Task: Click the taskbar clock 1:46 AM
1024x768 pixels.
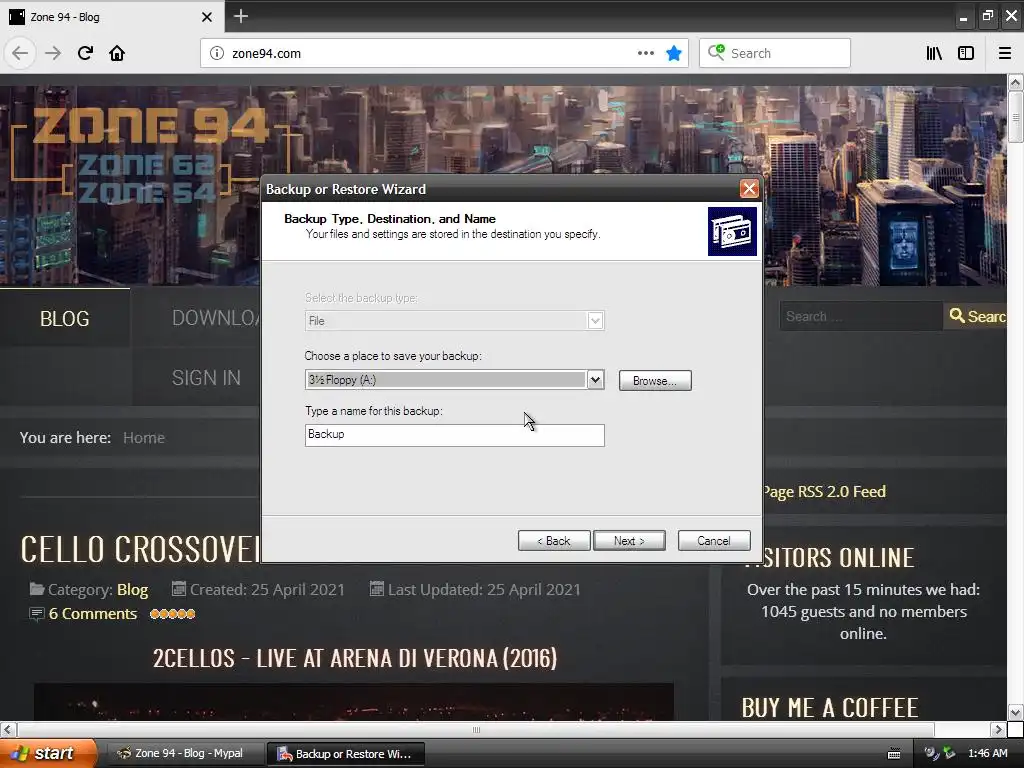Action: 987,754
